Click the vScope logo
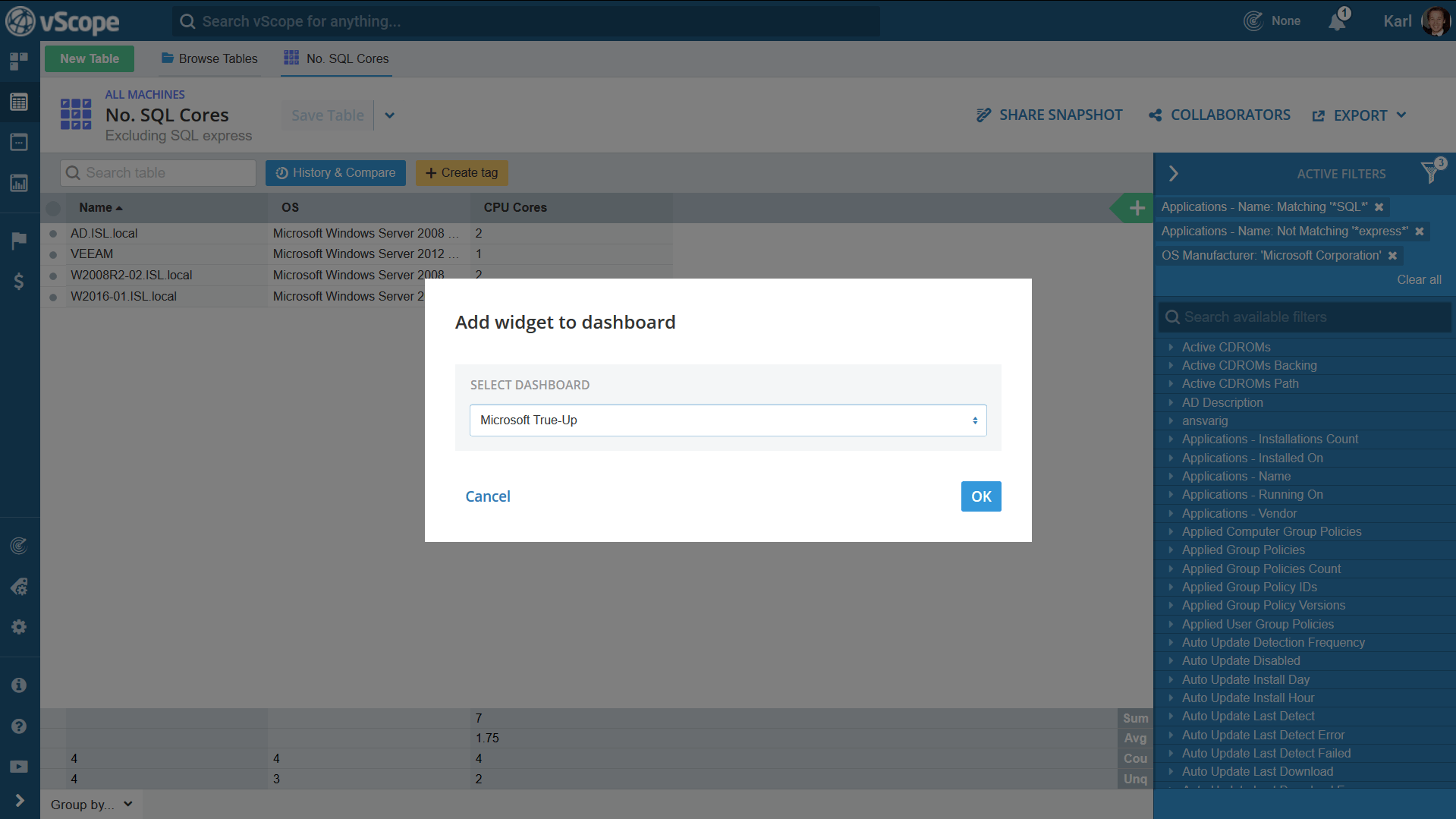The width and height of the screenshot is (1456, 819). point(62,21)
